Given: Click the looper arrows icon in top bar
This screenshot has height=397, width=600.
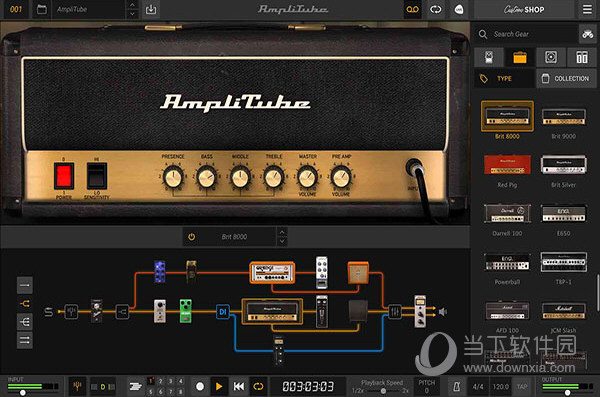Looking at the screenshot, I should point(435,9).
